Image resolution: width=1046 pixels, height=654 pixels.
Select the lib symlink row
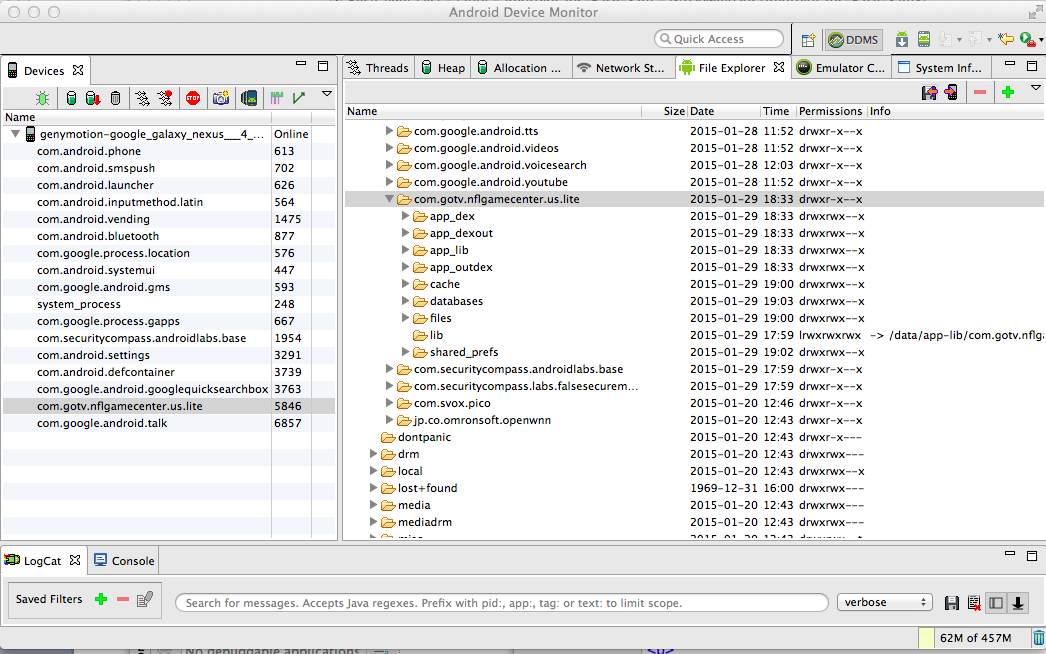[694, 335]
